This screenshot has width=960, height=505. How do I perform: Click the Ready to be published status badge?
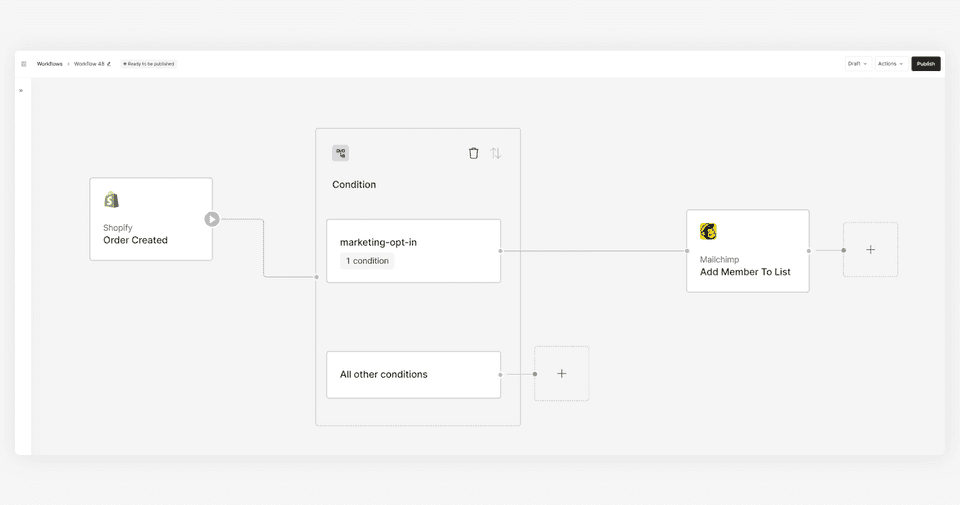click(149, 64)
